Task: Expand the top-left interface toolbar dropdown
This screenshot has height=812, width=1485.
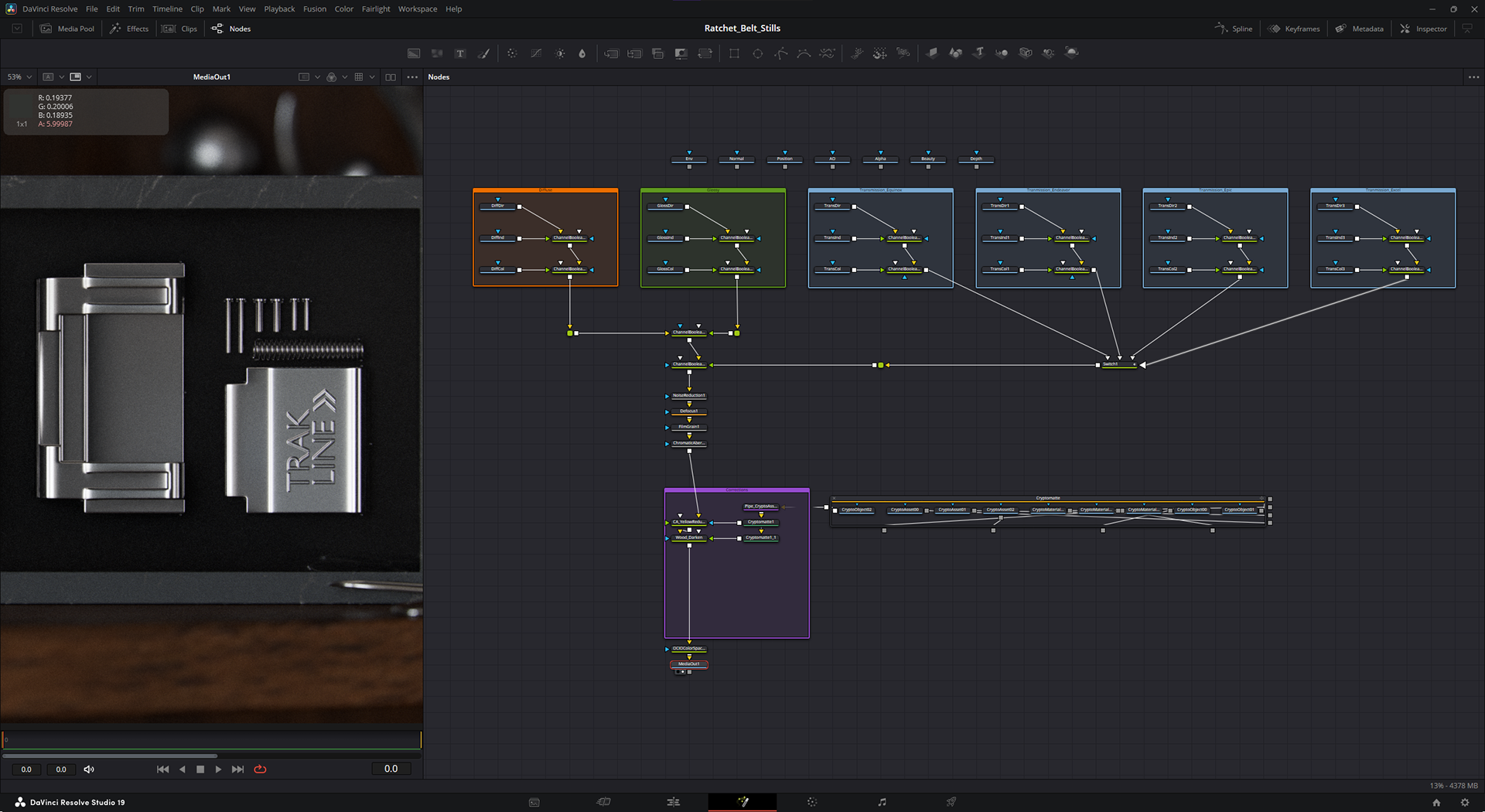Action: 17,29
